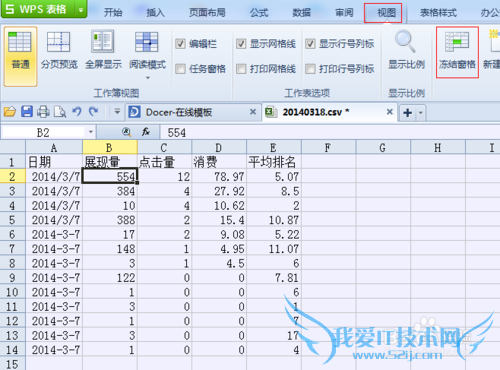Select cell with value 7.81
500x370 pixels.
tap(274, 278)
